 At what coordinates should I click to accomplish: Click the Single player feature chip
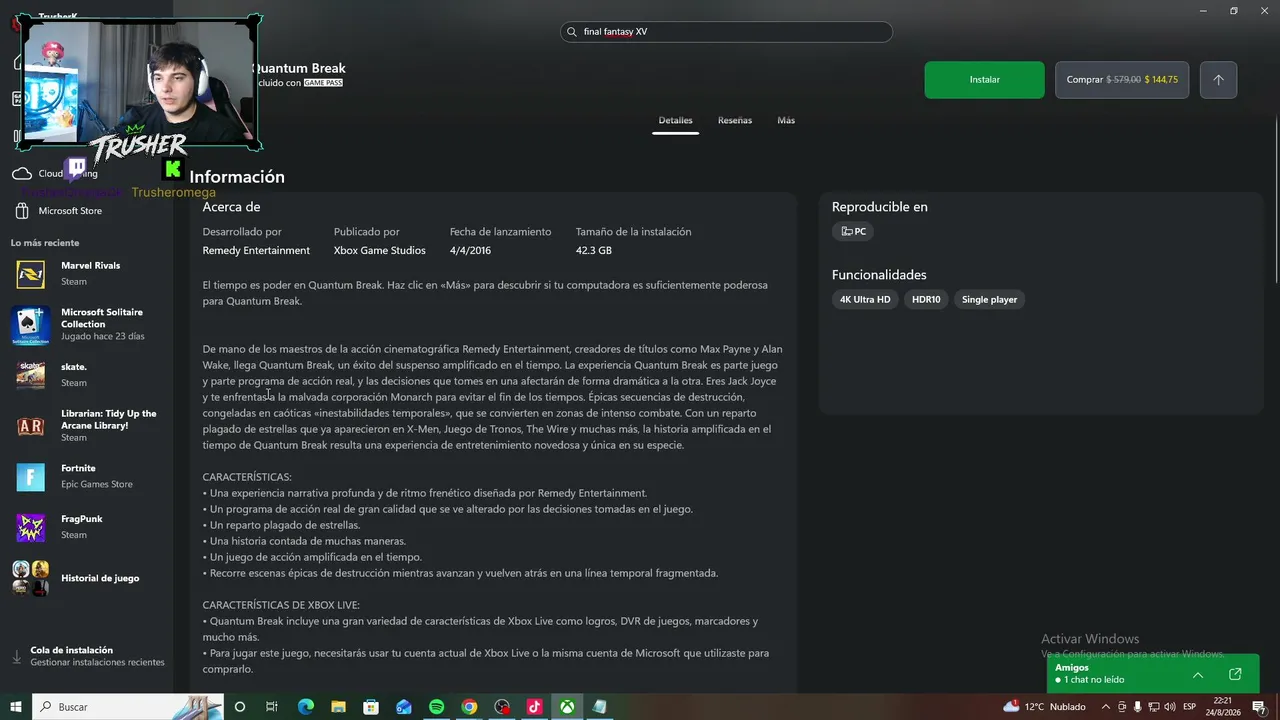pyautogui.click(x=989, y=299)
